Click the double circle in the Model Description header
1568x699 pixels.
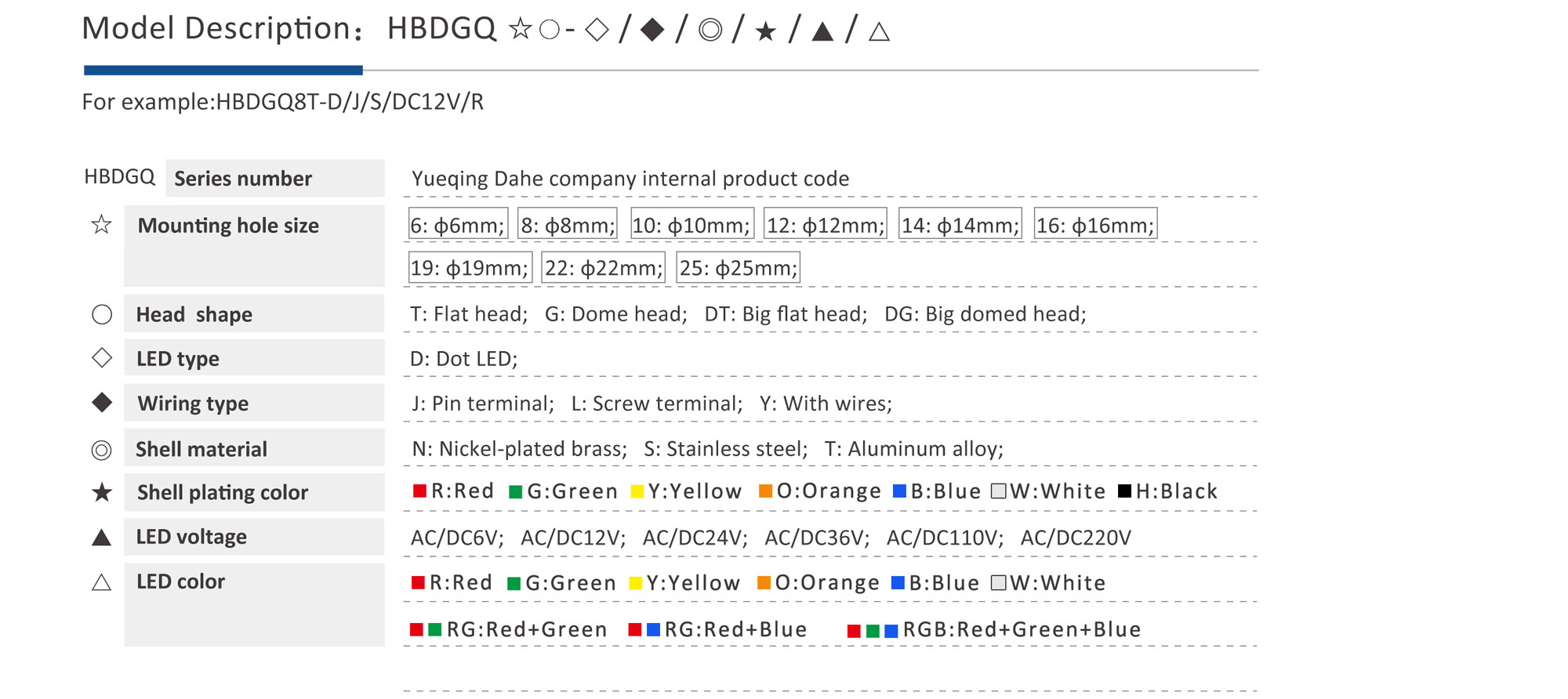(710, 31)
